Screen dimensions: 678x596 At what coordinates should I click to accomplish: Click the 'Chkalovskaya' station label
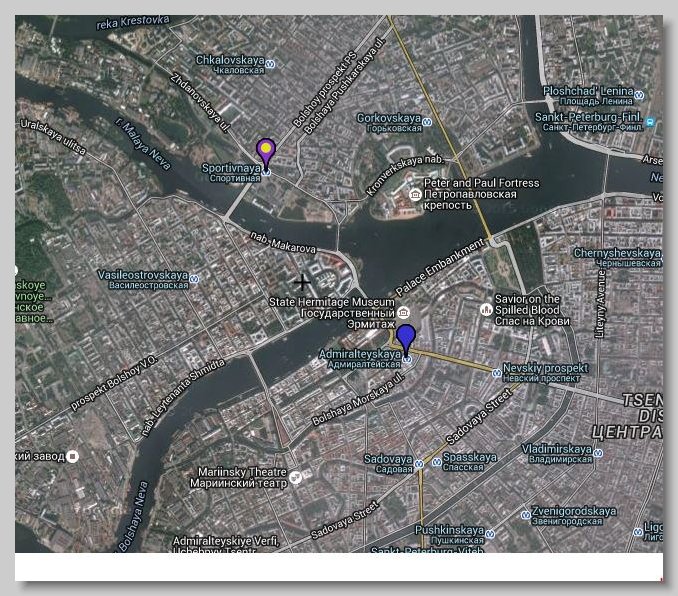point(230,60)
